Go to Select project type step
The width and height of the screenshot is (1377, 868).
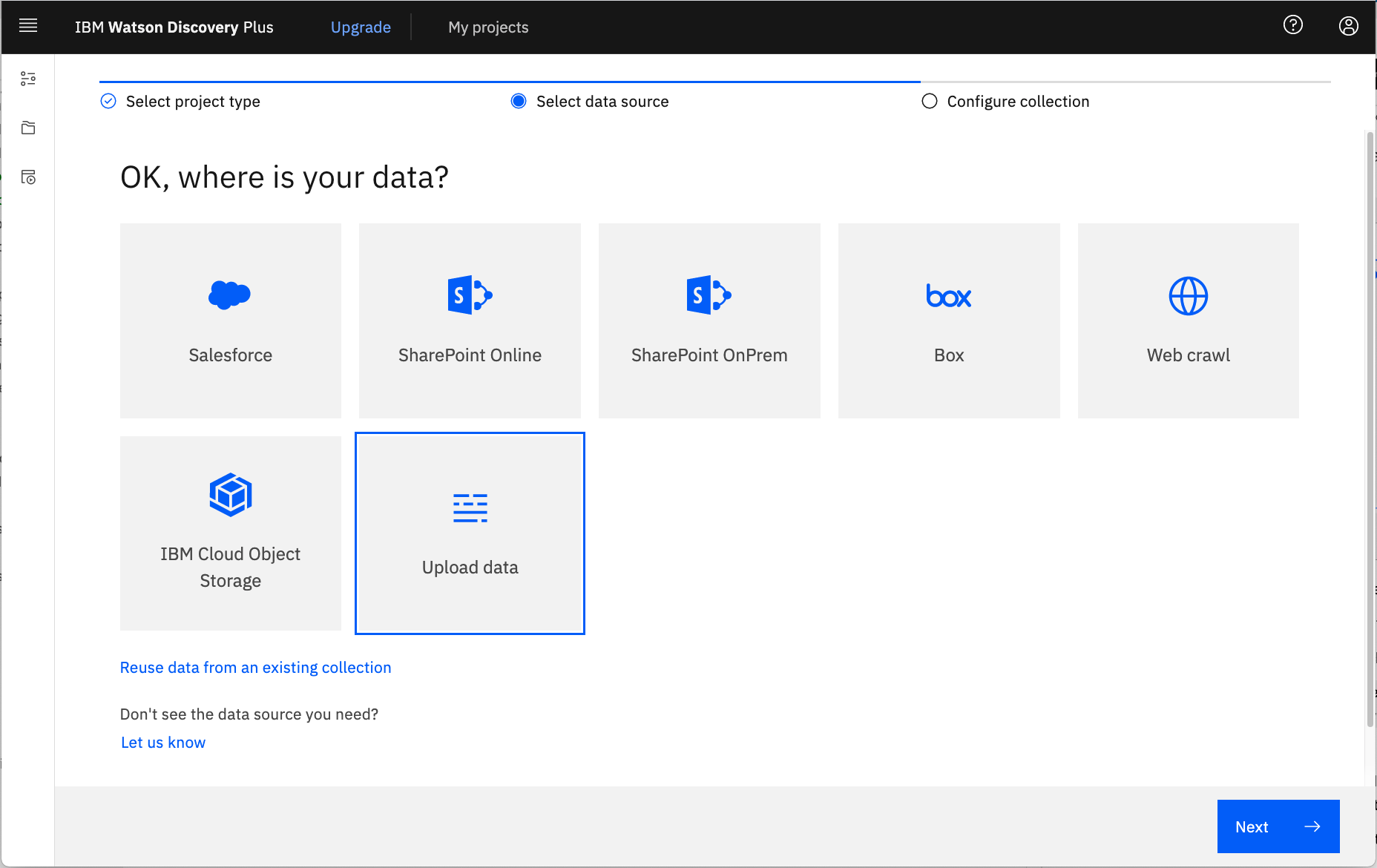(x=180, y=102)
